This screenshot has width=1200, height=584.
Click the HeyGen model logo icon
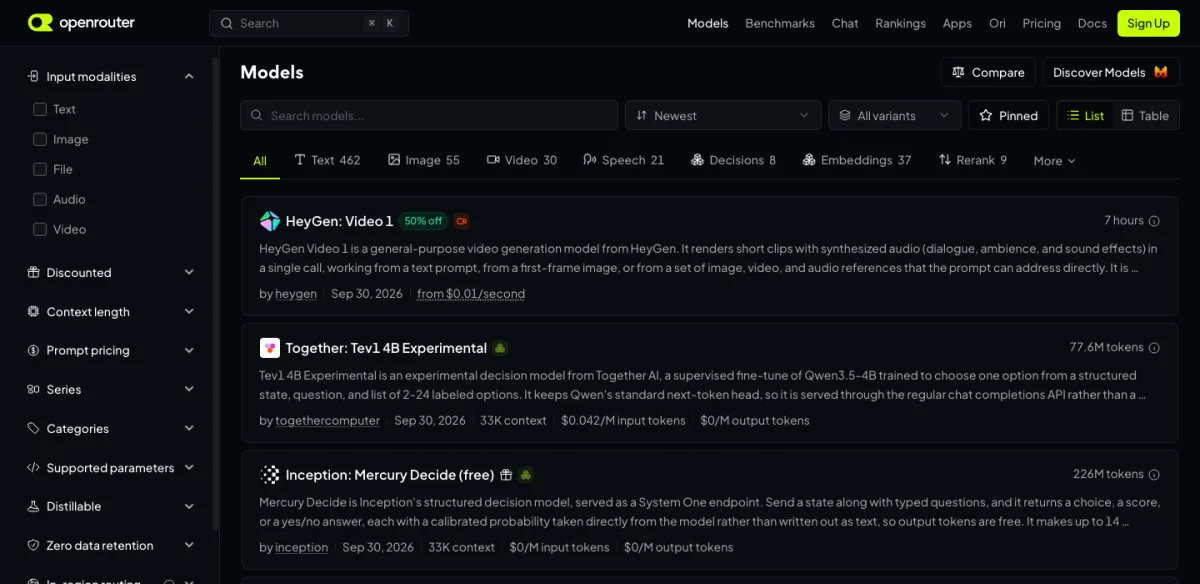(270, 221)
